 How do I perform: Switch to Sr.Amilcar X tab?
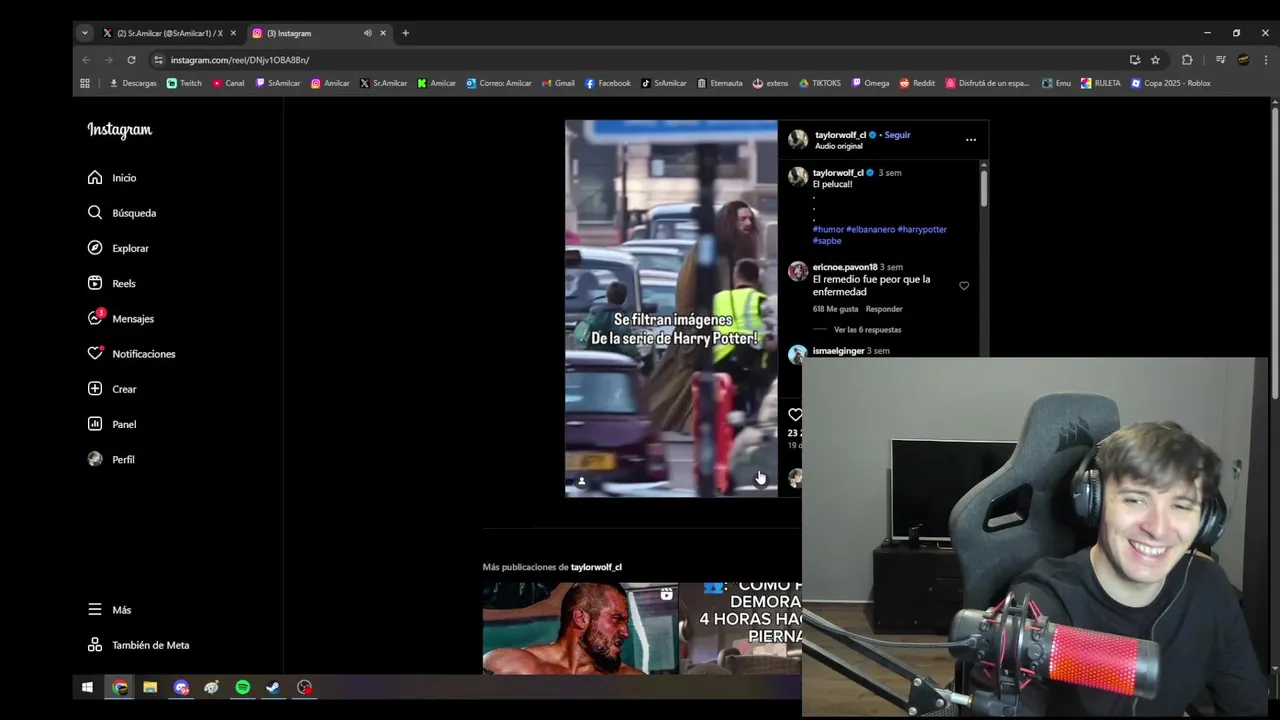168,33
